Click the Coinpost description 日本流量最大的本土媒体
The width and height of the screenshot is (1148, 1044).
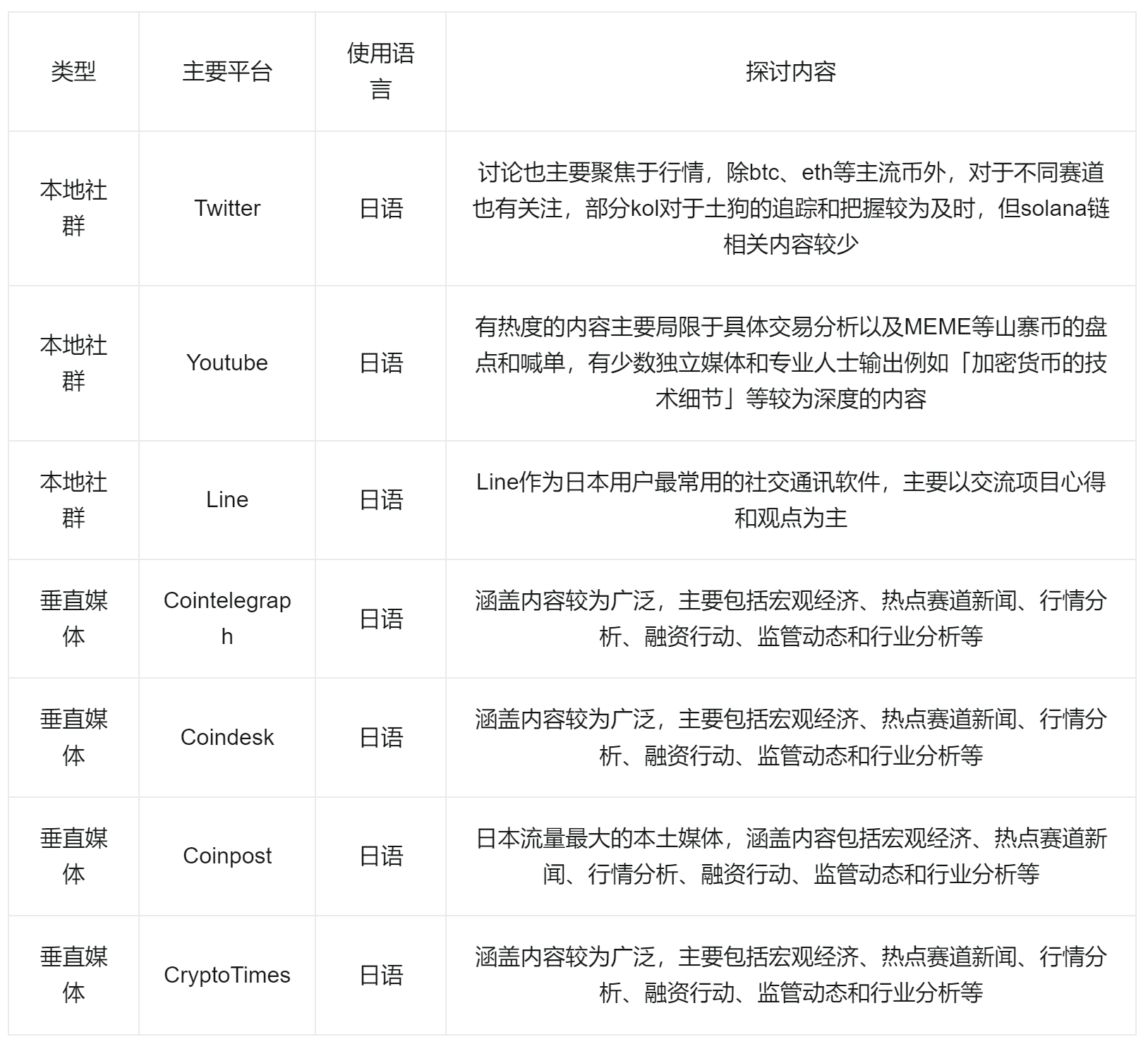tap(791, 856)
